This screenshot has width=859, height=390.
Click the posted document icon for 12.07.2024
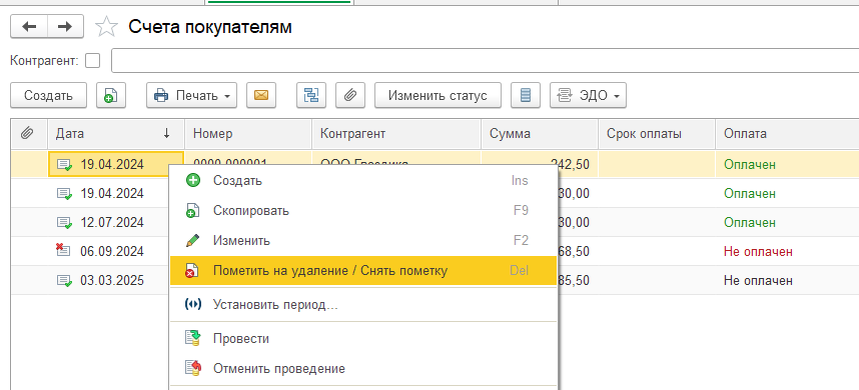coord(65,223)
